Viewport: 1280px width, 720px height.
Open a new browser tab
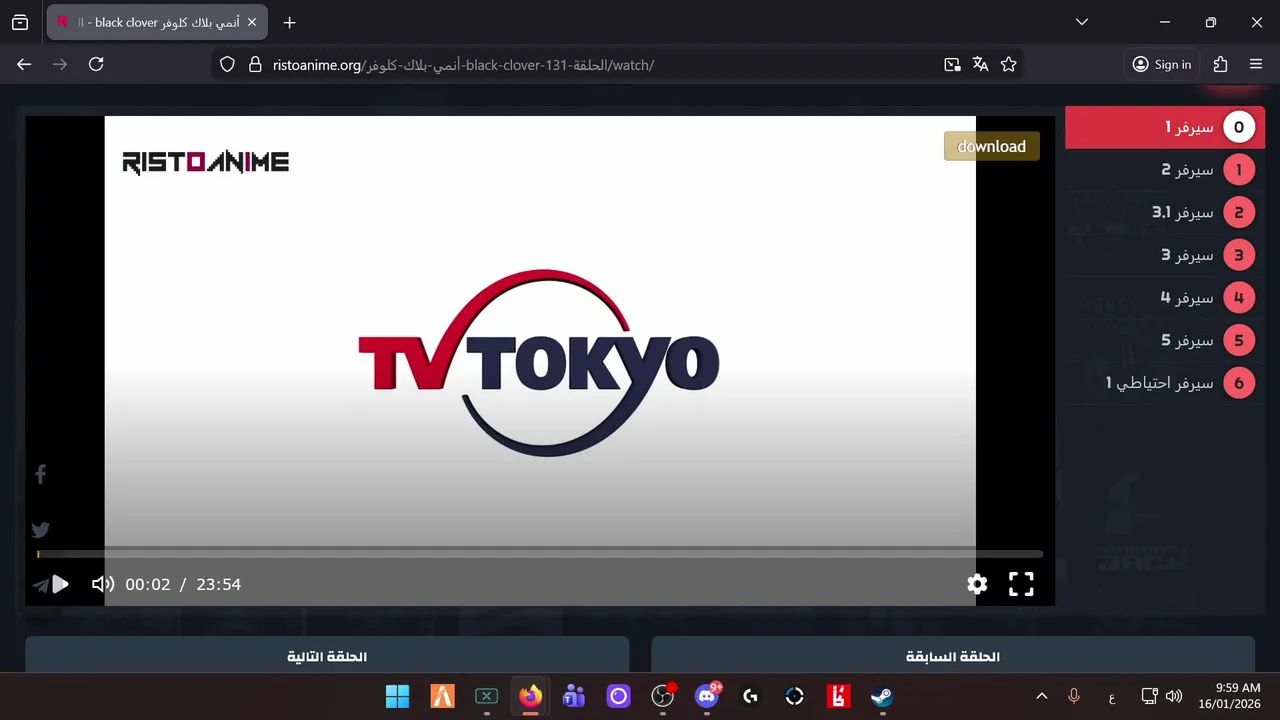pos(289,22)
